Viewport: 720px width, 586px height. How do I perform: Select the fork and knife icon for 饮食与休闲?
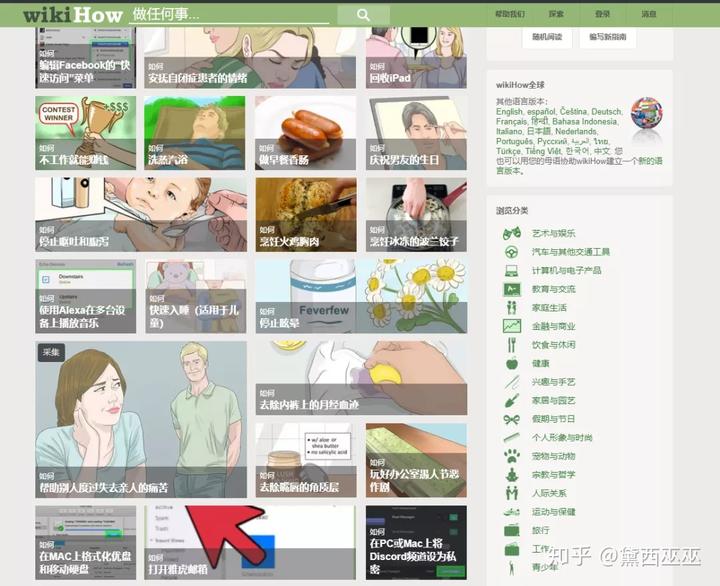512,345
